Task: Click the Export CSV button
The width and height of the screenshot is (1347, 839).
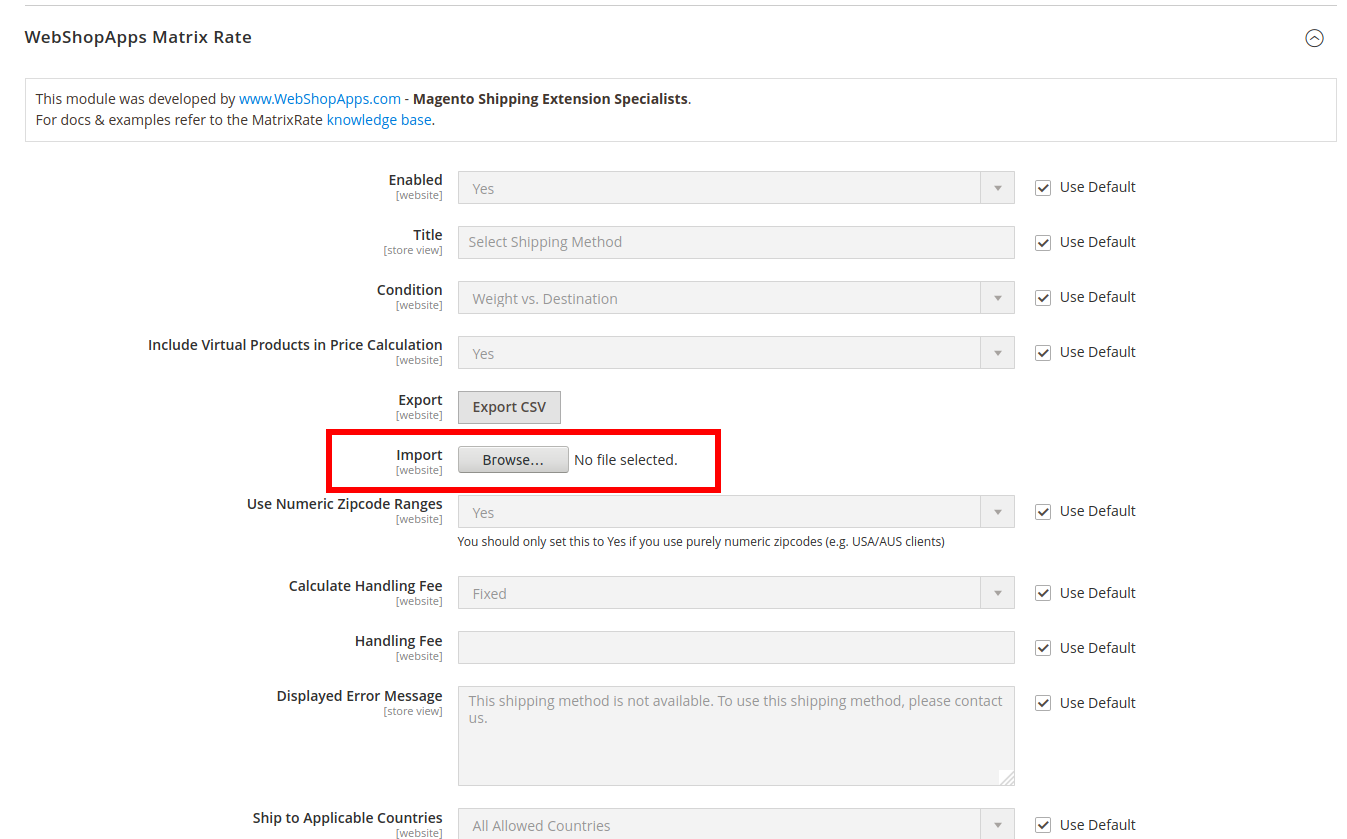Action: 509,407
